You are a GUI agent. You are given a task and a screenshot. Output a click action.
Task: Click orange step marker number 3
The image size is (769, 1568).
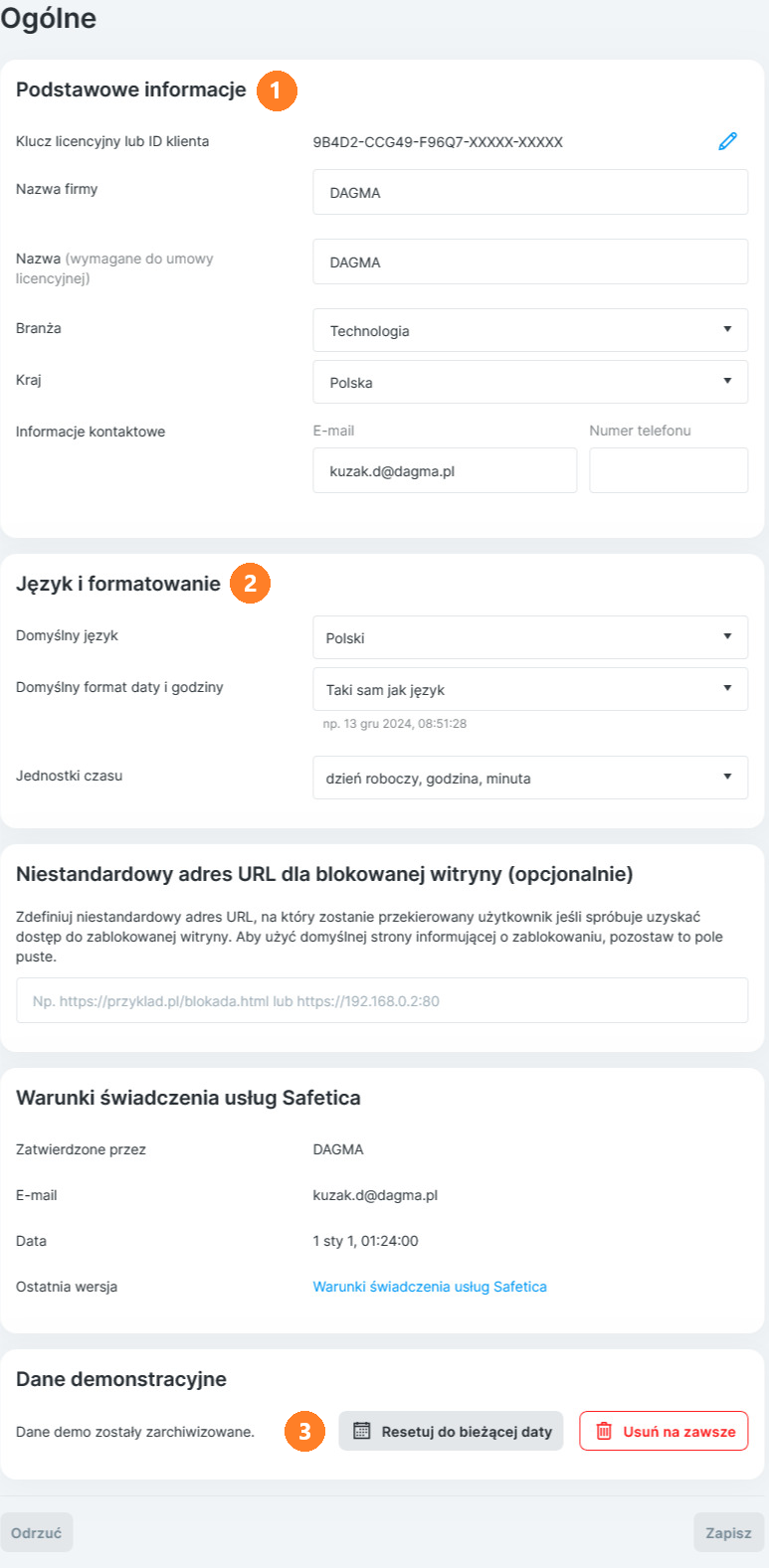tap(304, 1432)
